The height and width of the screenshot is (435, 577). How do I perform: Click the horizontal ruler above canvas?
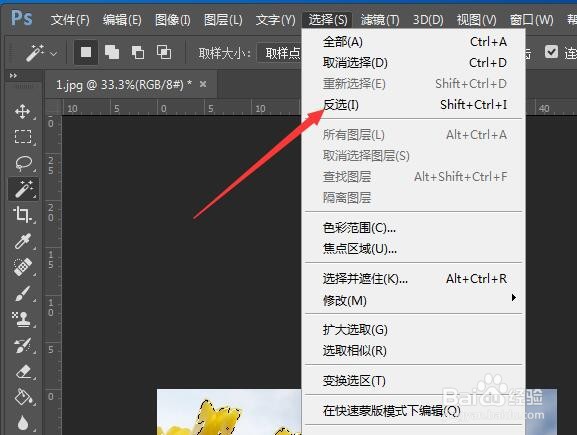[182, 108]
